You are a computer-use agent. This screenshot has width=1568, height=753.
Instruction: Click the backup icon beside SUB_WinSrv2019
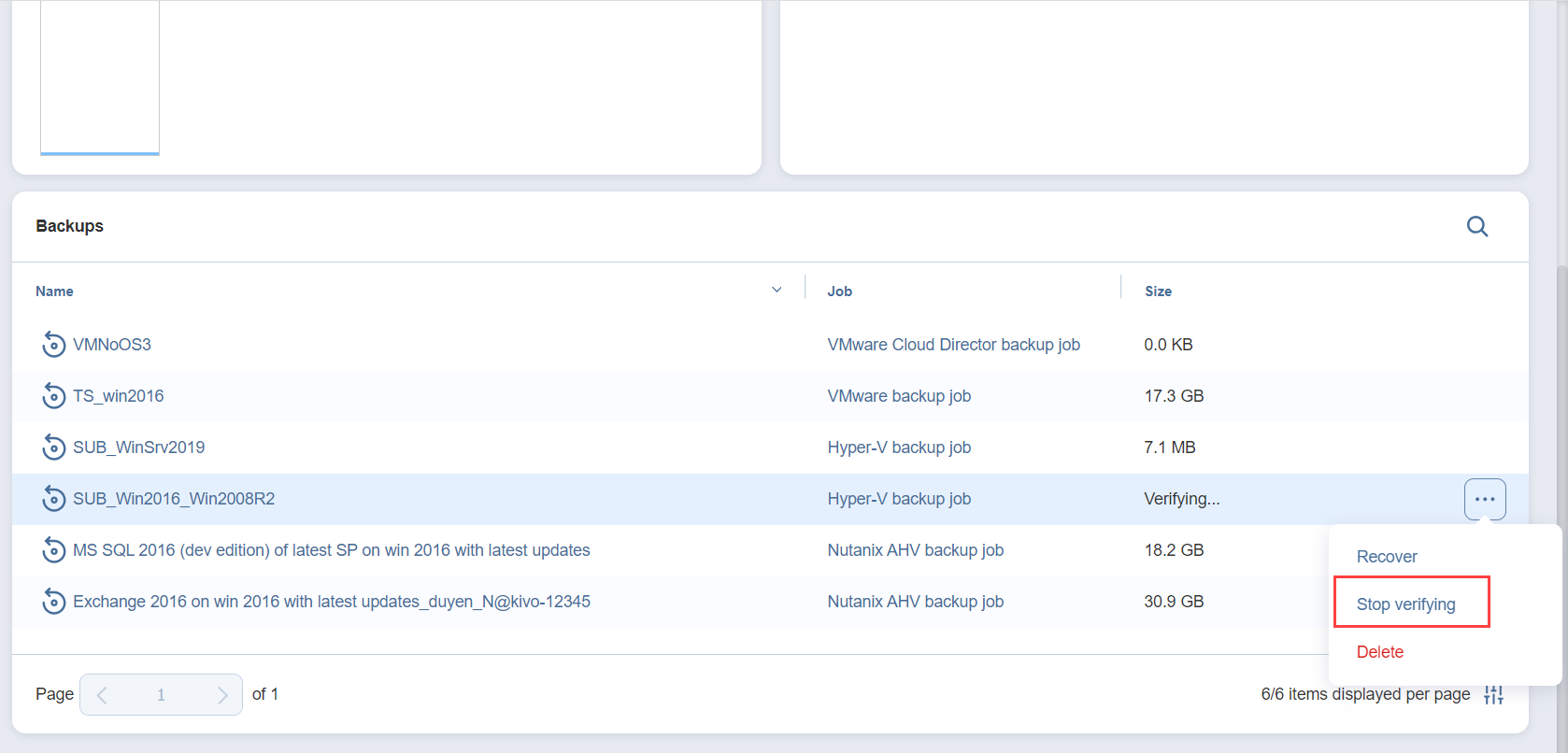pyautogui.click(x=53, y=448)
